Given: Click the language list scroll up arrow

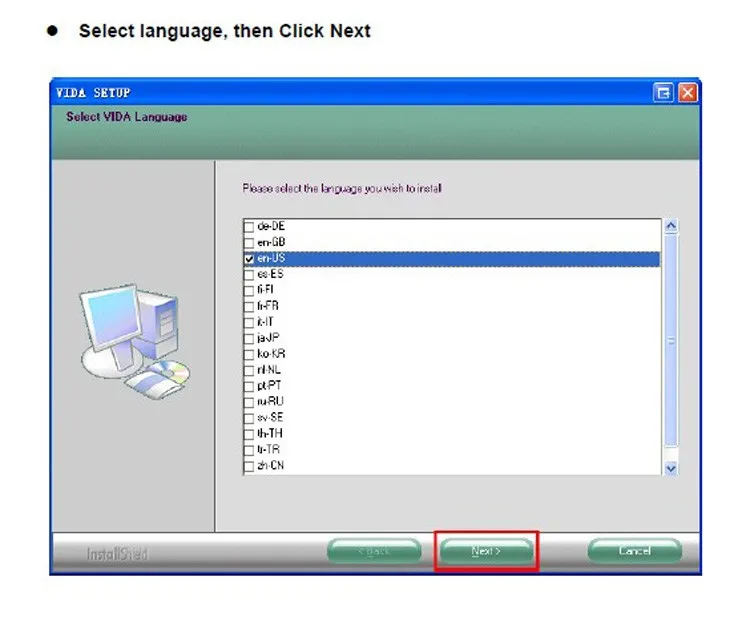Looking at the screenshot, I should click(x=671, y=226).
